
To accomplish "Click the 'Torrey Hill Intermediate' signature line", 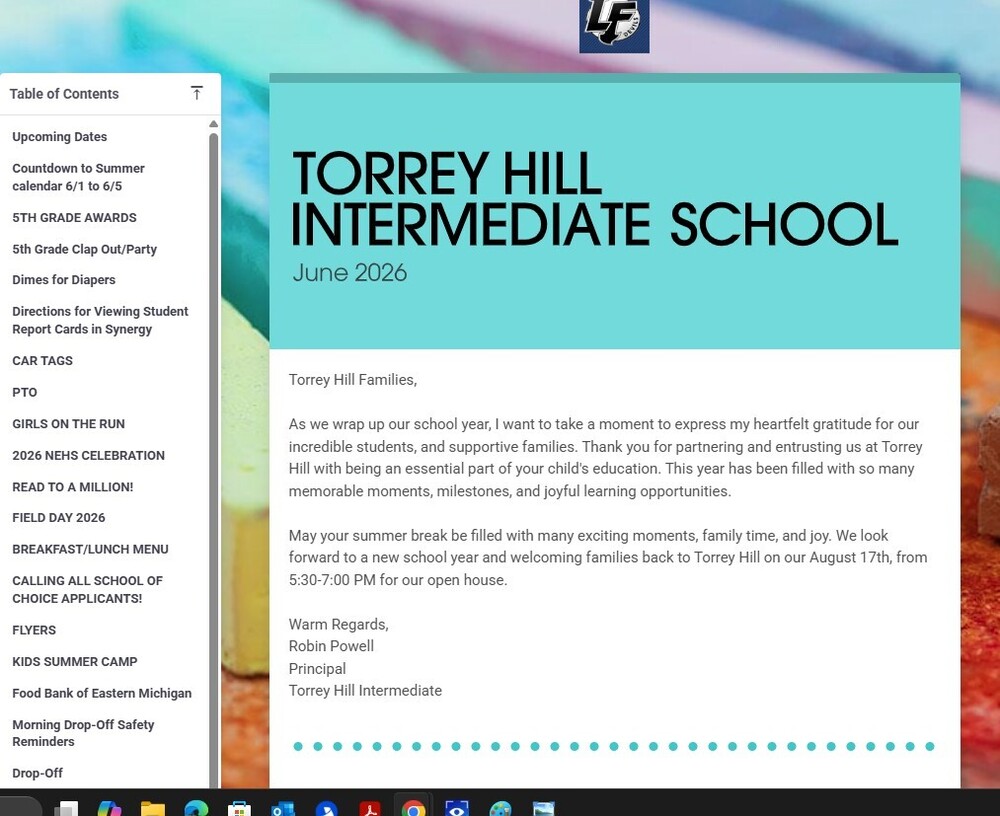I will pos(365,691).
